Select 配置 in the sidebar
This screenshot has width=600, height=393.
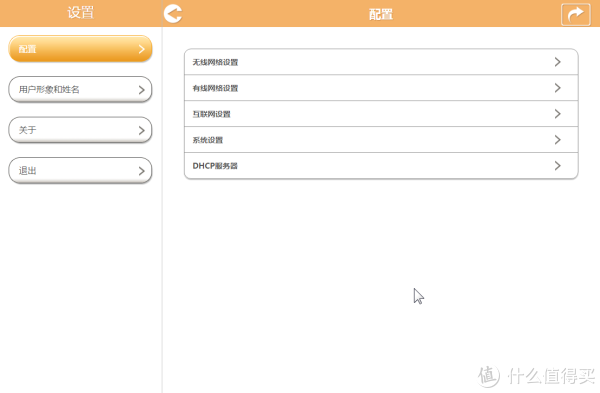(x=80, y=49)
